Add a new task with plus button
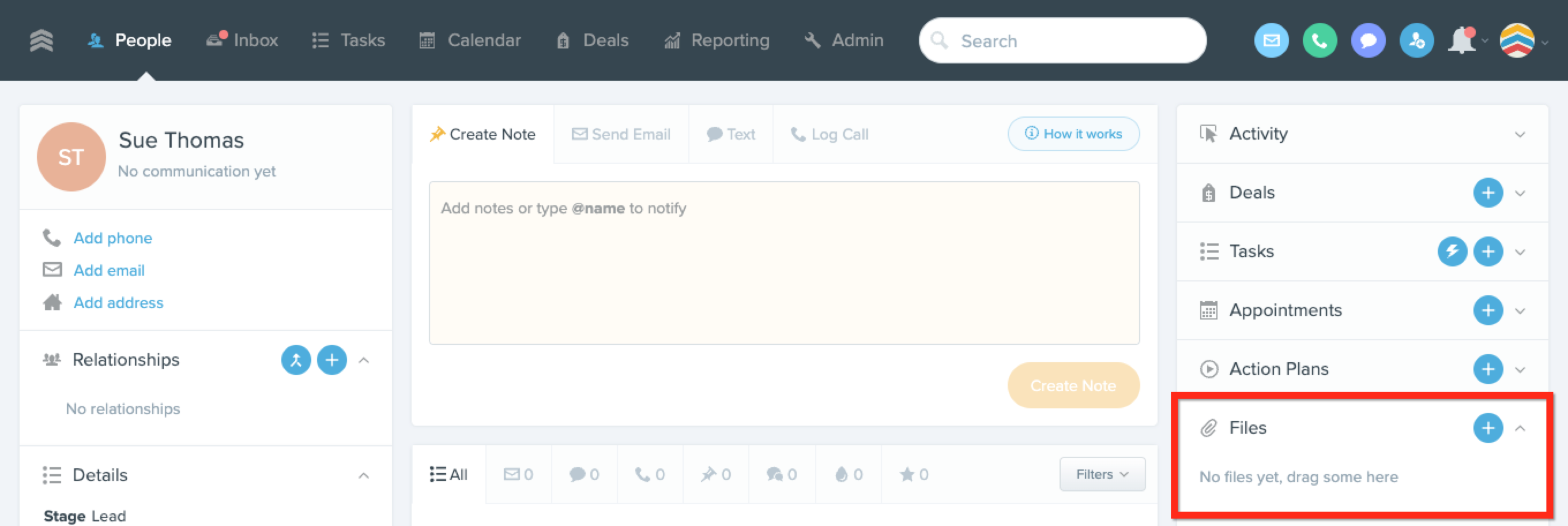Screen dimensions: 1568x526 (x=1488, y=251)
